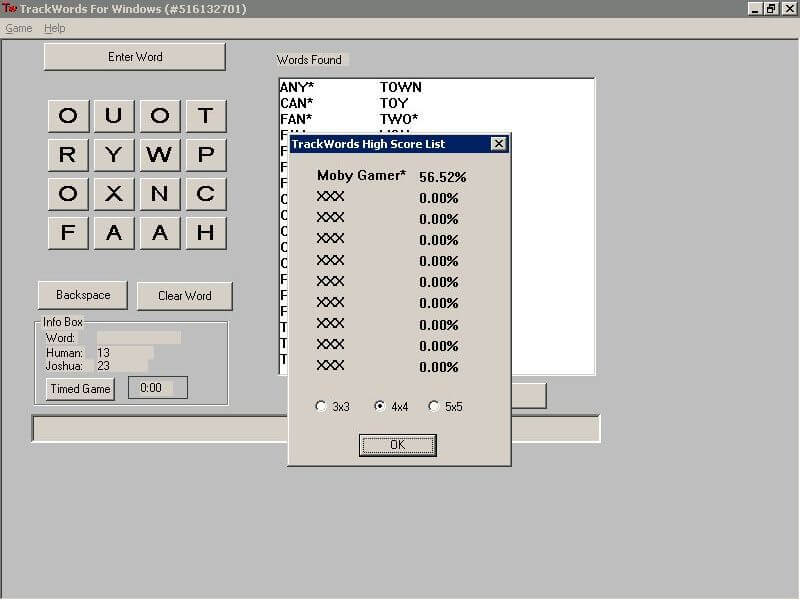Screen dimensions: 800x600
Task: Click the Joshua score value 23
Action: pos(104,366)
